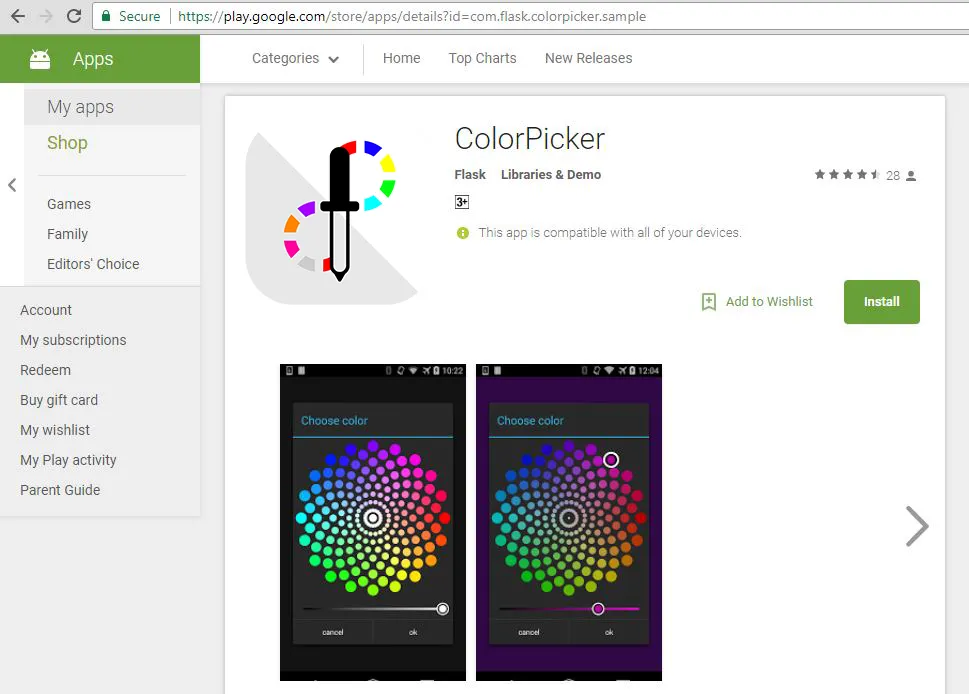Collapse the sidebar with the left chevron
969x694 pixels.
pyautogui.click(x=12, y=185)
